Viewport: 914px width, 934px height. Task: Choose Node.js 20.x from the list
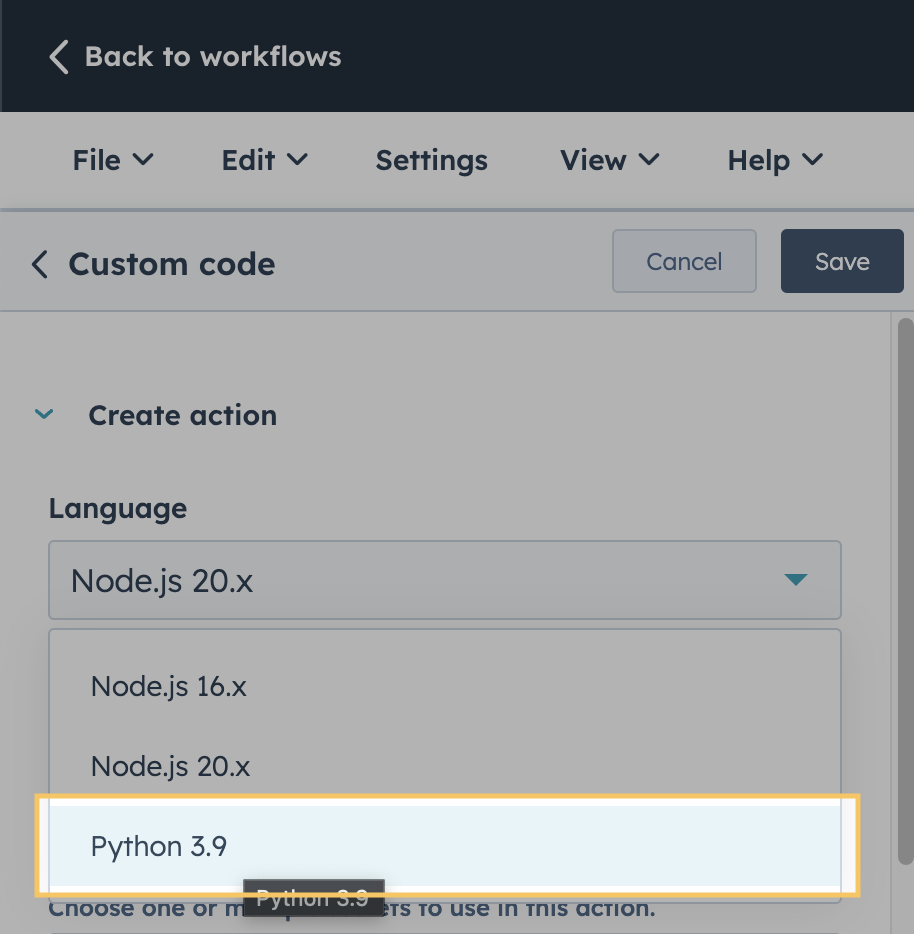[x=444, y=766]
